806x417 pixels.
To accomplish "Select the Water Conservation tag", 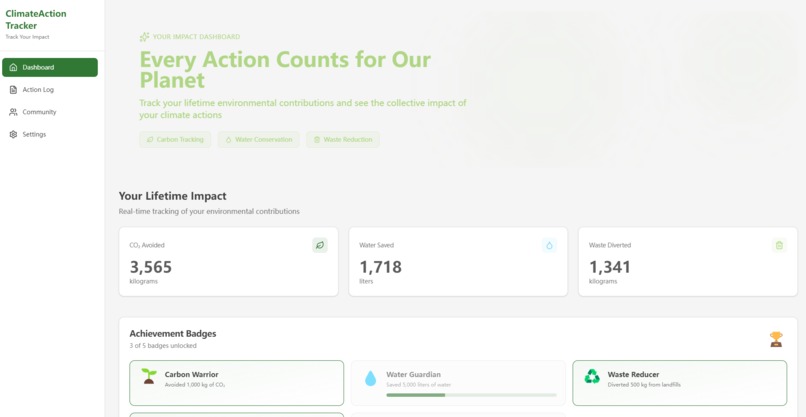I will pyautogui.click(x=259, y=139).
